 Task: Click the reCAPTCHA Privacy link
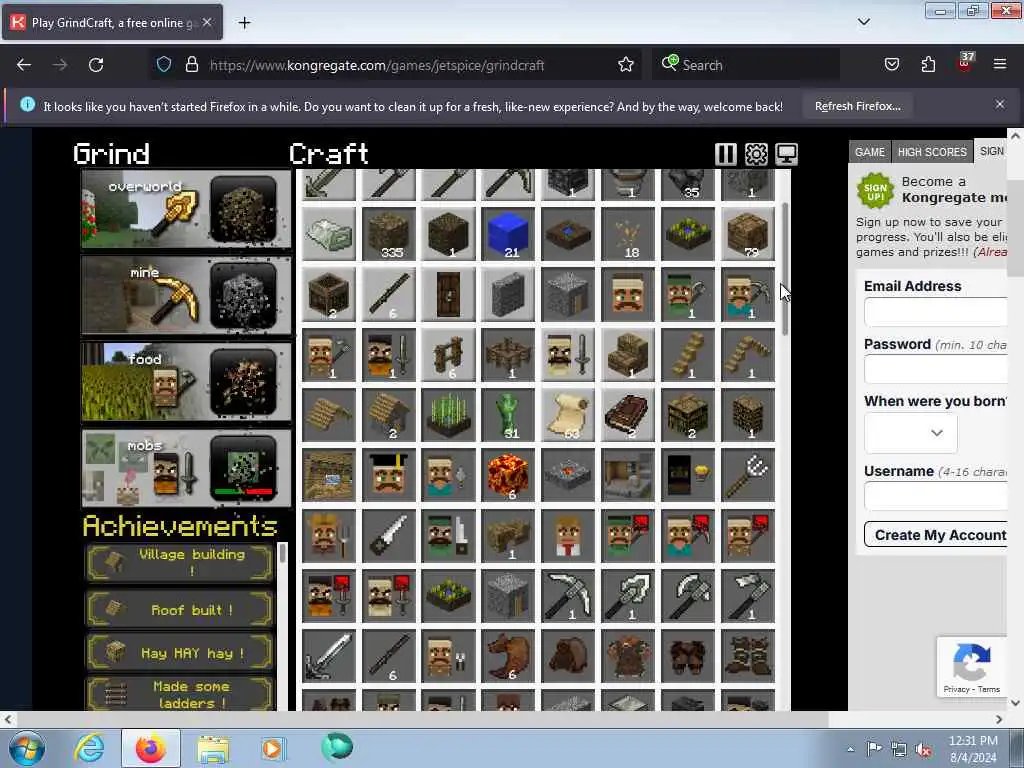click(x=956, y=689)
